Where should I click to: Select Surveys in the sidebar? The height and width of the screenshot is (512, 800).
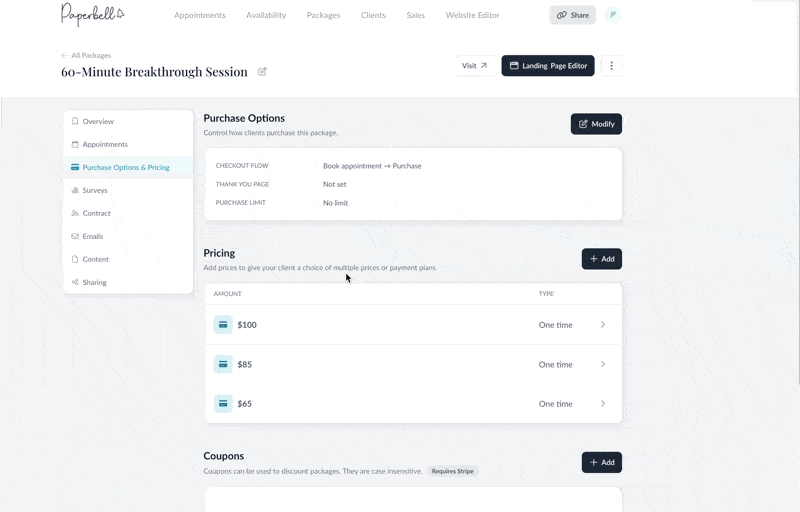[95, 190]
